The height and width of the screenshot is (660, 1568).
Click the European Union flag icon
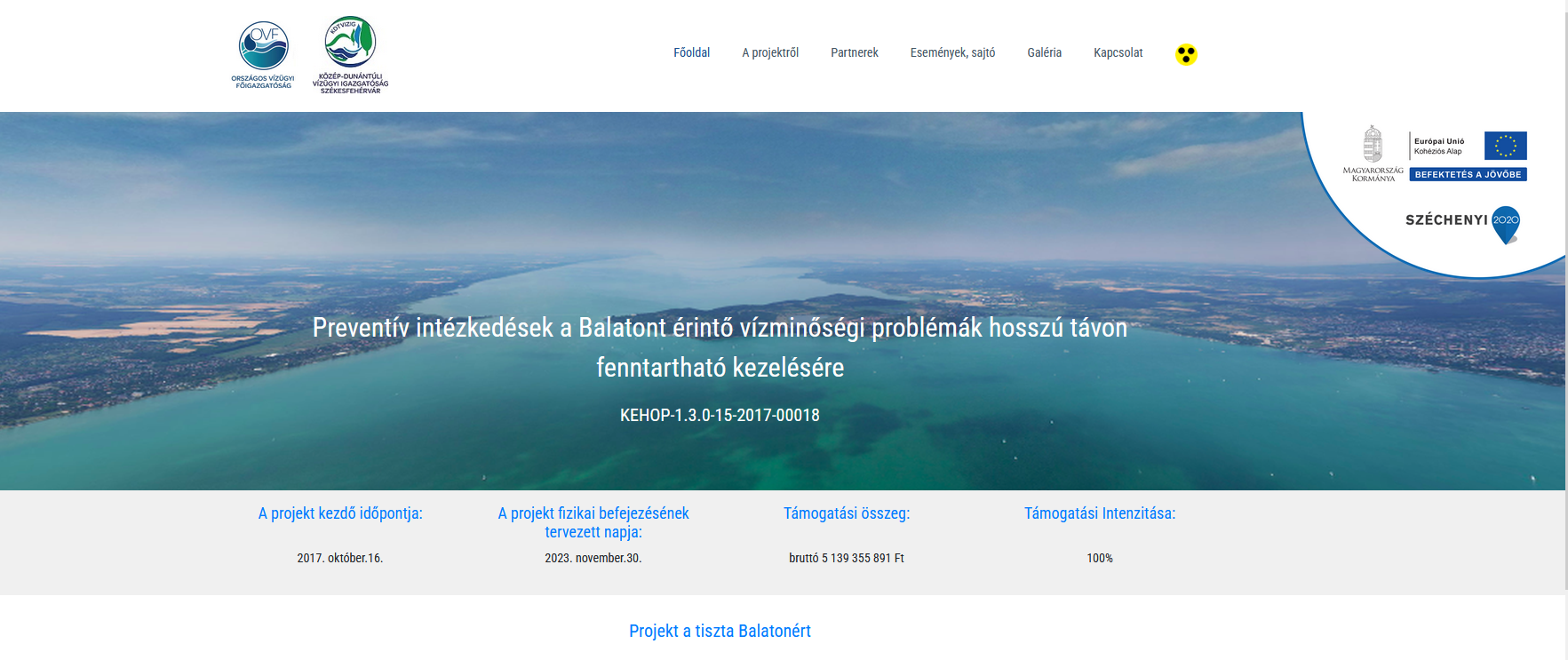point(1505,146)
